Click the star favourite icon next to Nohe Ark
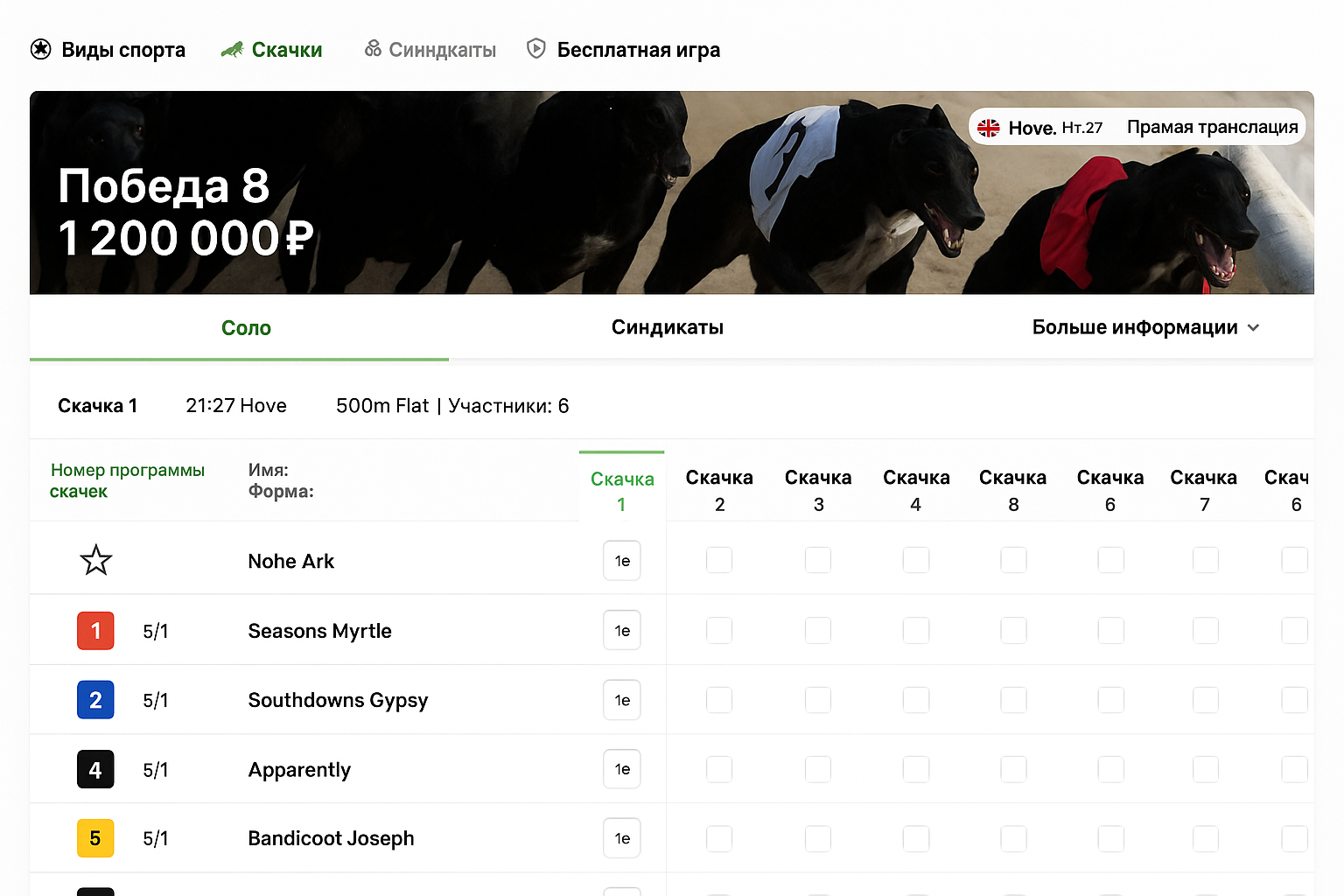 [x=95, y=560]
